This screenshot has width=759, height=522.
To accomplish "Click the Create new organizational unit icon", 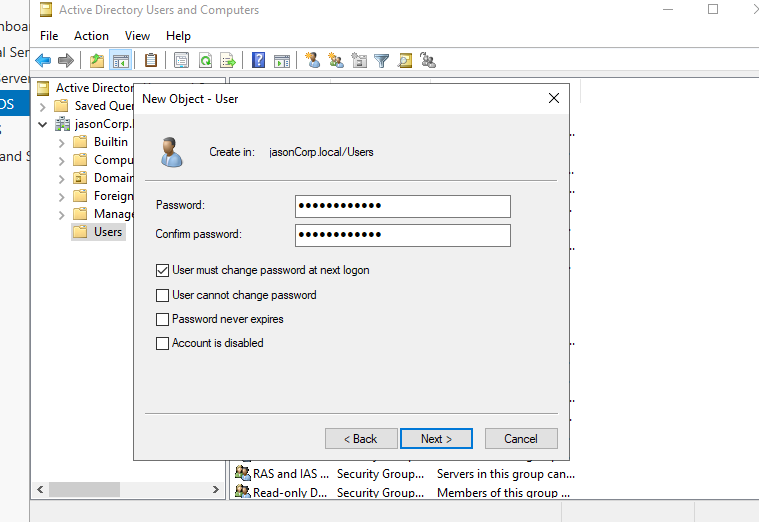I will tap(359, 60).
